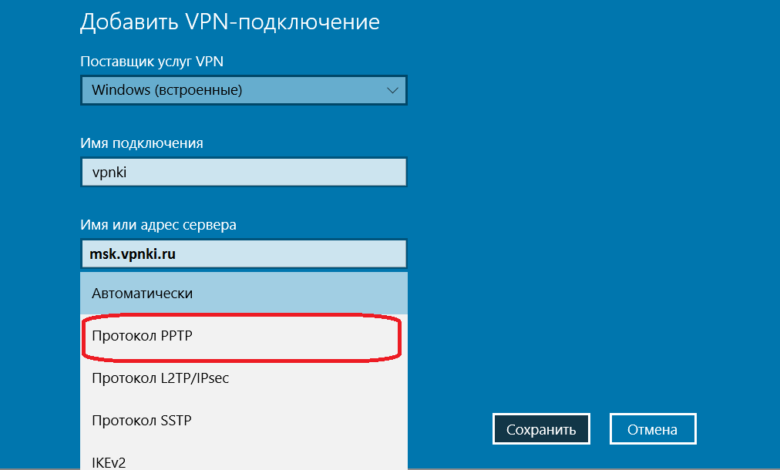Image resolution: width=780 pixels, height=470 pixels.
Task: Focus the connection name field containing 'vpnki'
Action: coord(243,172)
